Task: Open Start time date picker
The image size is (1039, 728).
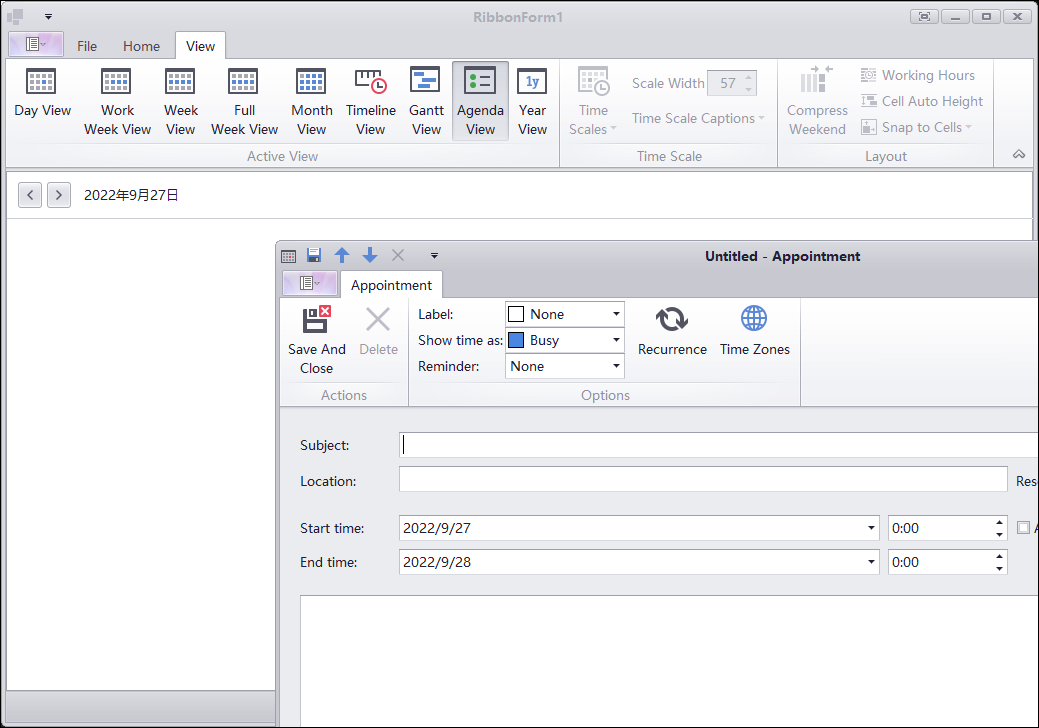Action: (871, 528)
